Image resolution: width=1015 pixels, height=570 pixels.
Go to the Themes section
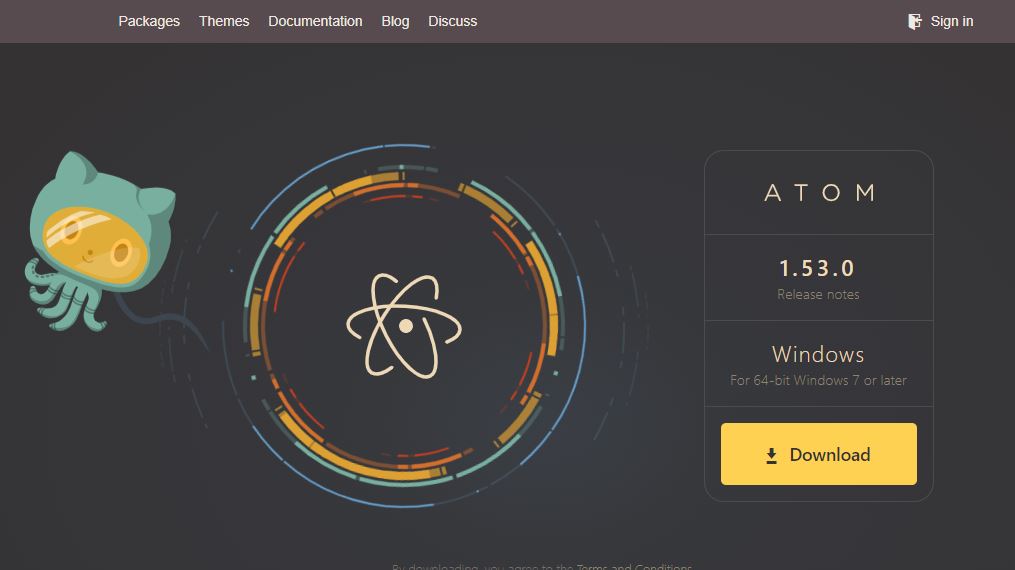(x=224, y=21)
